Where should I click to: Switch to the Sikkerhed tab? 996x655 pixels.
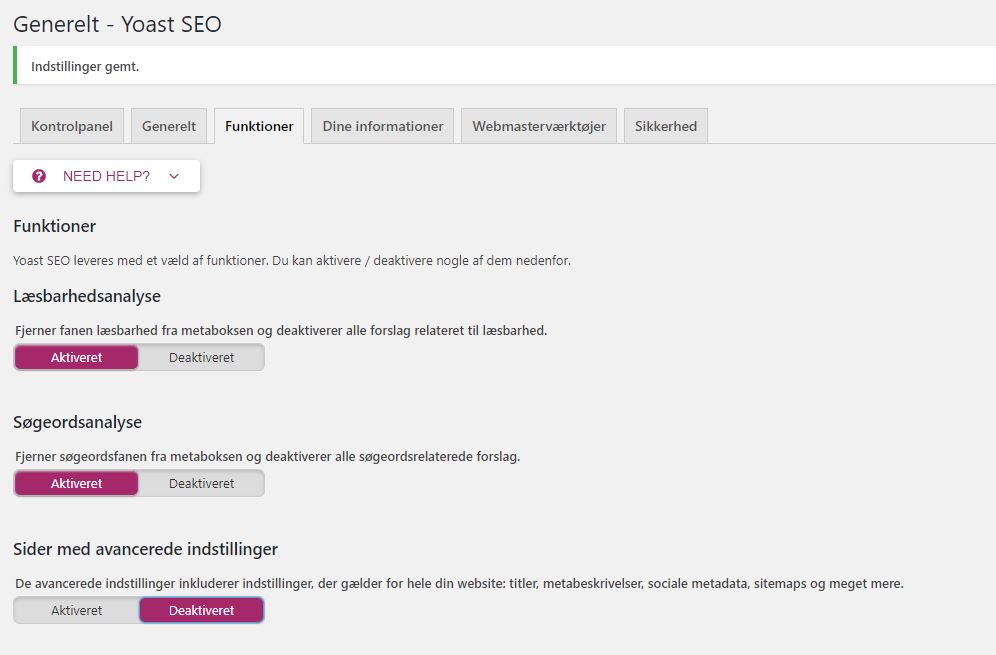[666, 126]
